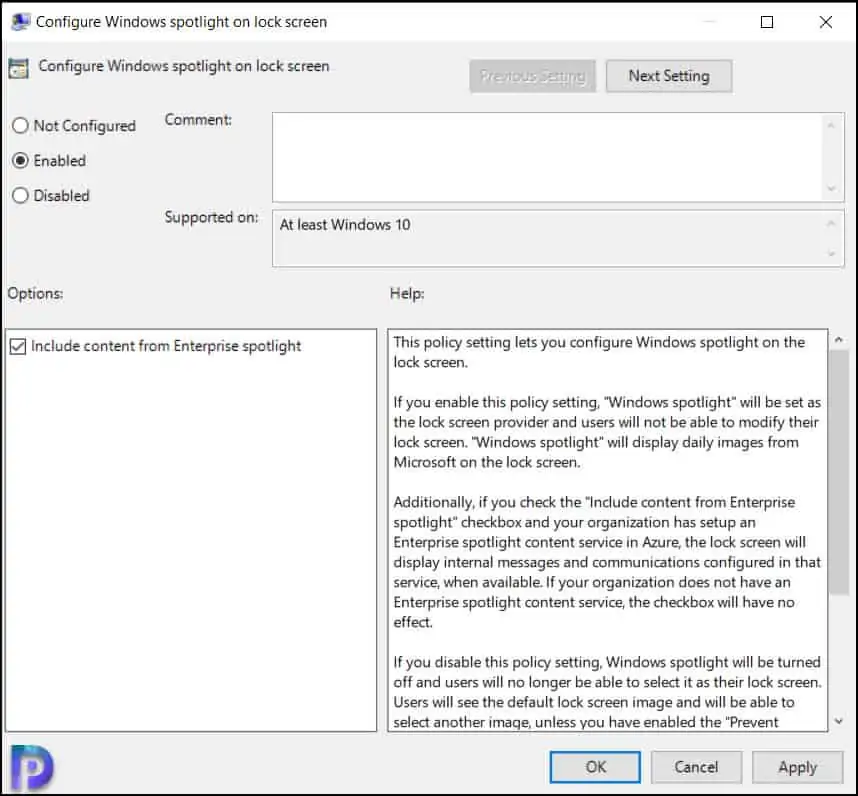
Task: Click Supported on scroll up arrow
Action: tap(831, 223)
